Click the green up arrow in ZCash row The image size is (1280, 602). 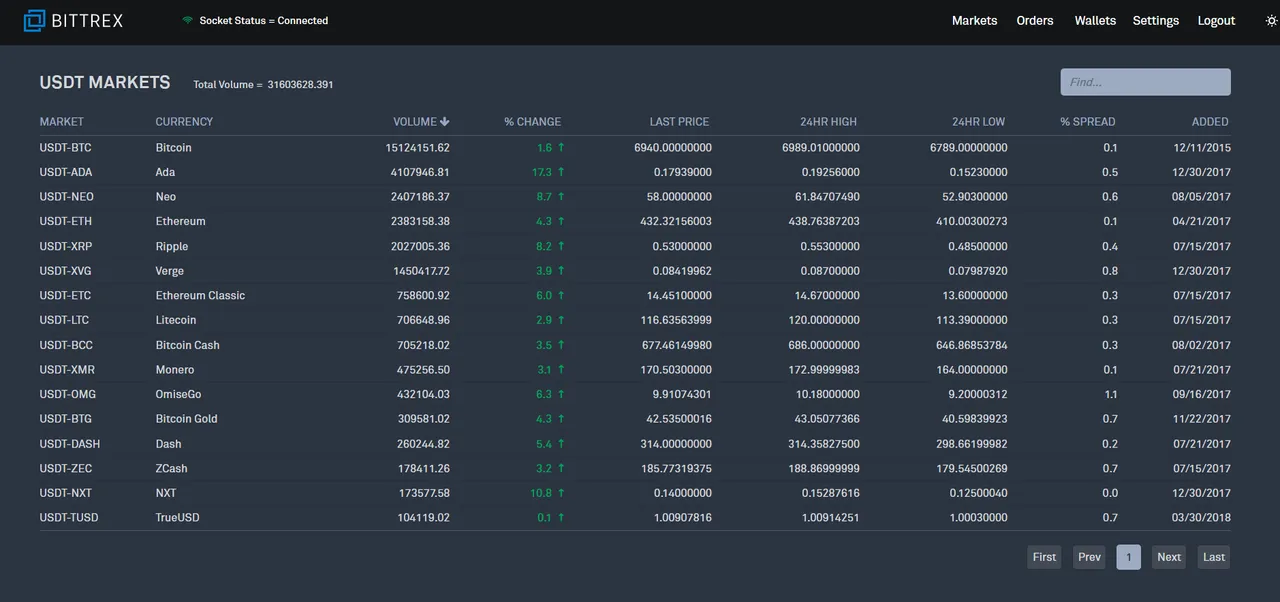click(561, 468)
